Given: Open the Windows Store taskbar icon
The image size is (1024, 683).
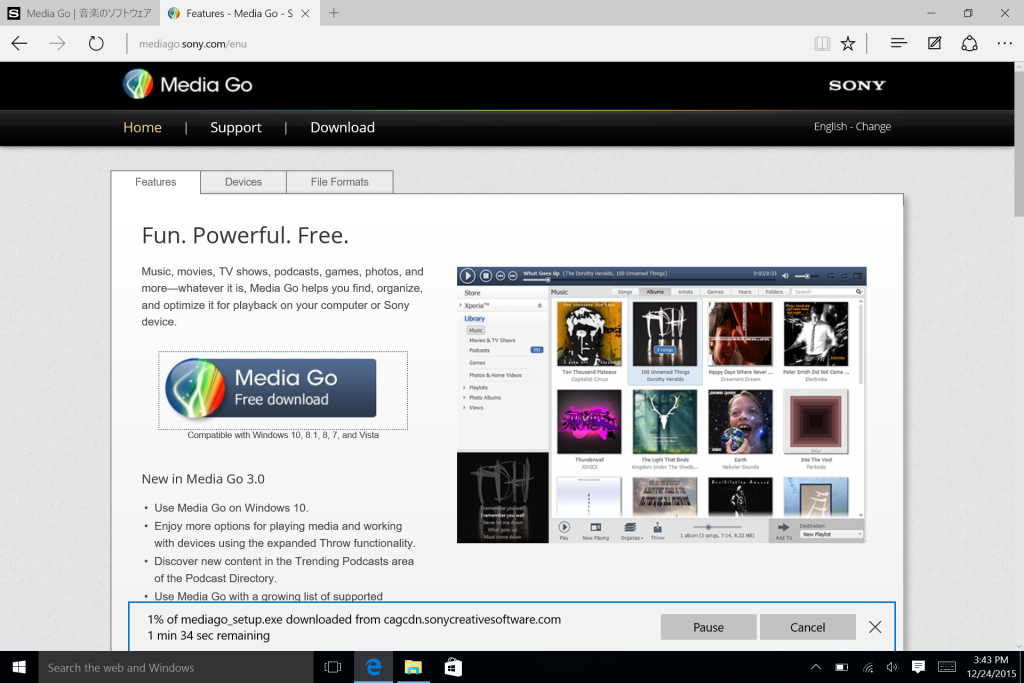Looking at the screenshot, I should pyautogui.click(x=453, y=667).
